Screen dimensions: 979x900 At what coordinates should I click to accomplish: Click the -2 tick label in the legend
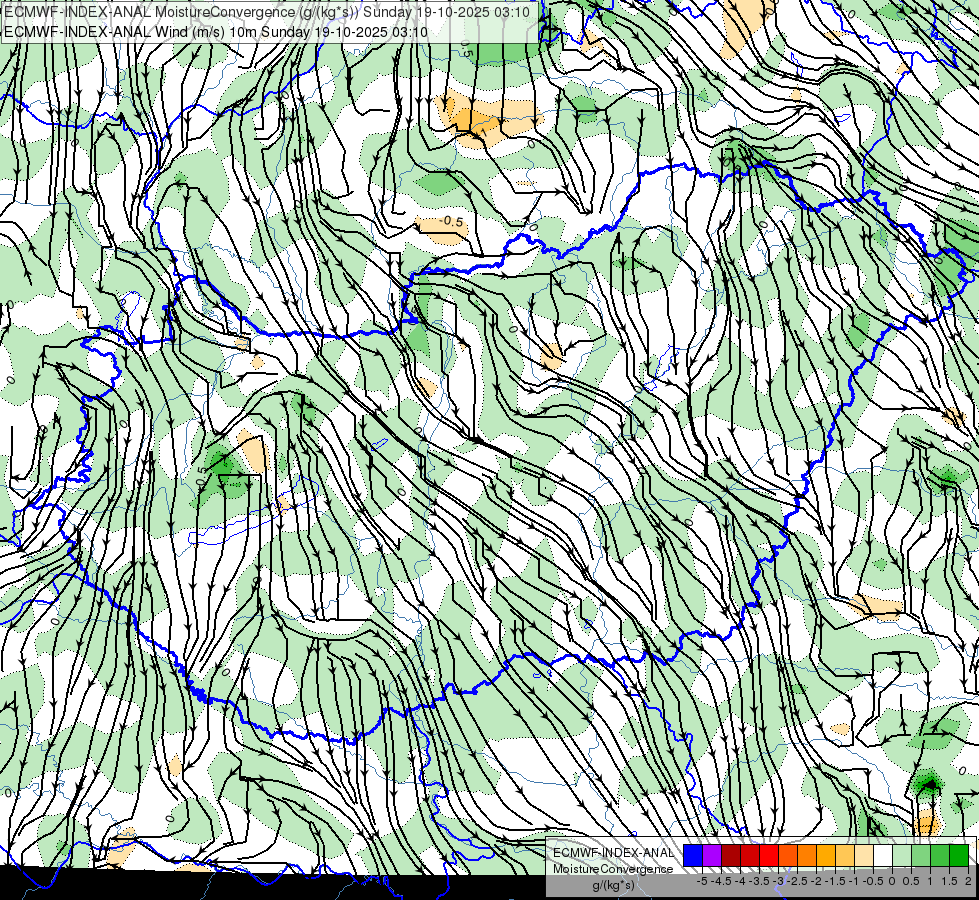click(816, 881)
